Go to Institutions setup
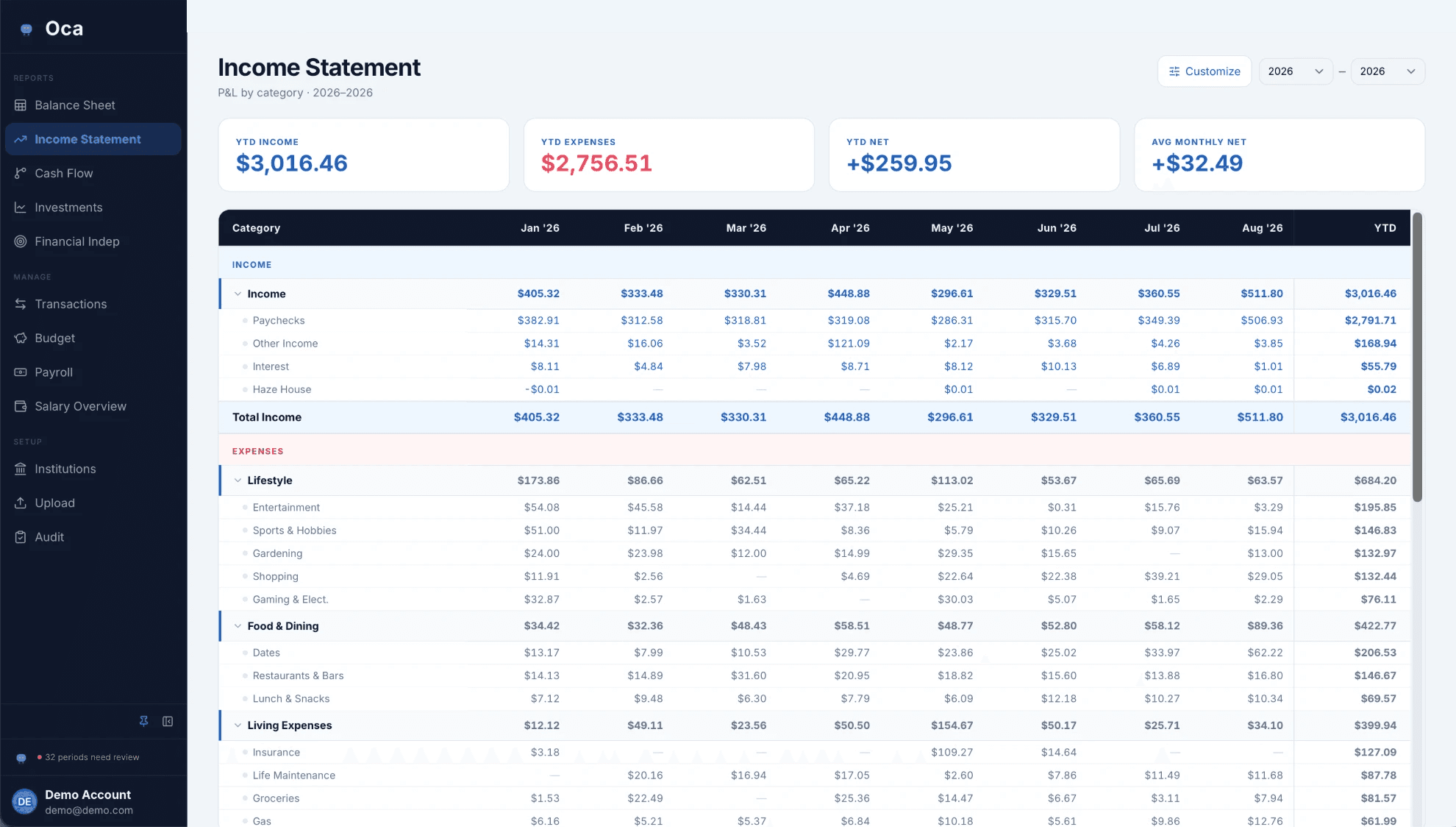The height and width of the screenshot is (827, 1456). [93, 469]
